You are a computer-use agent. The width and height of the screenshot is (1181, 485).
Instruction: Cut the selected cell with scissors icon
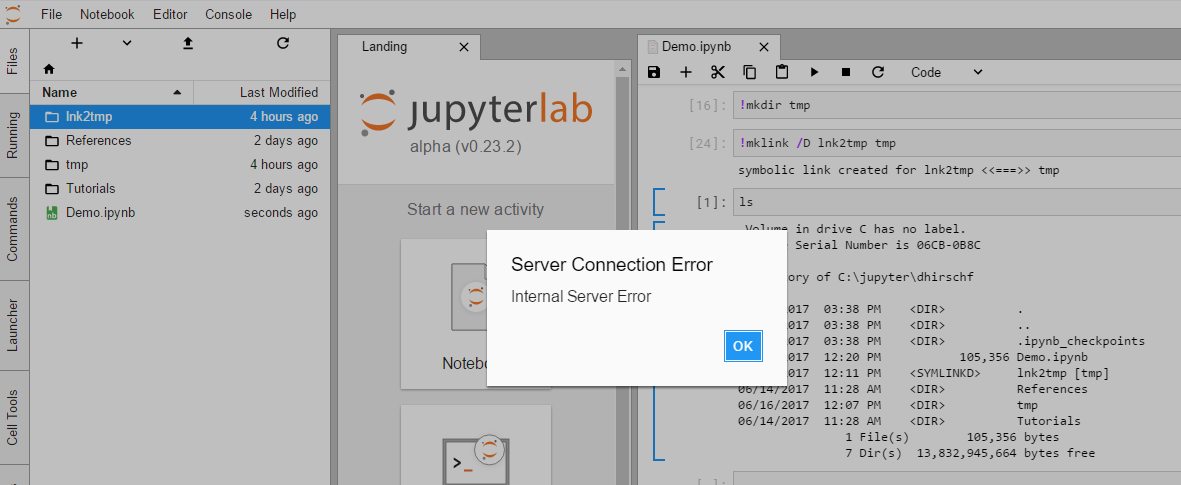[717, 72]
